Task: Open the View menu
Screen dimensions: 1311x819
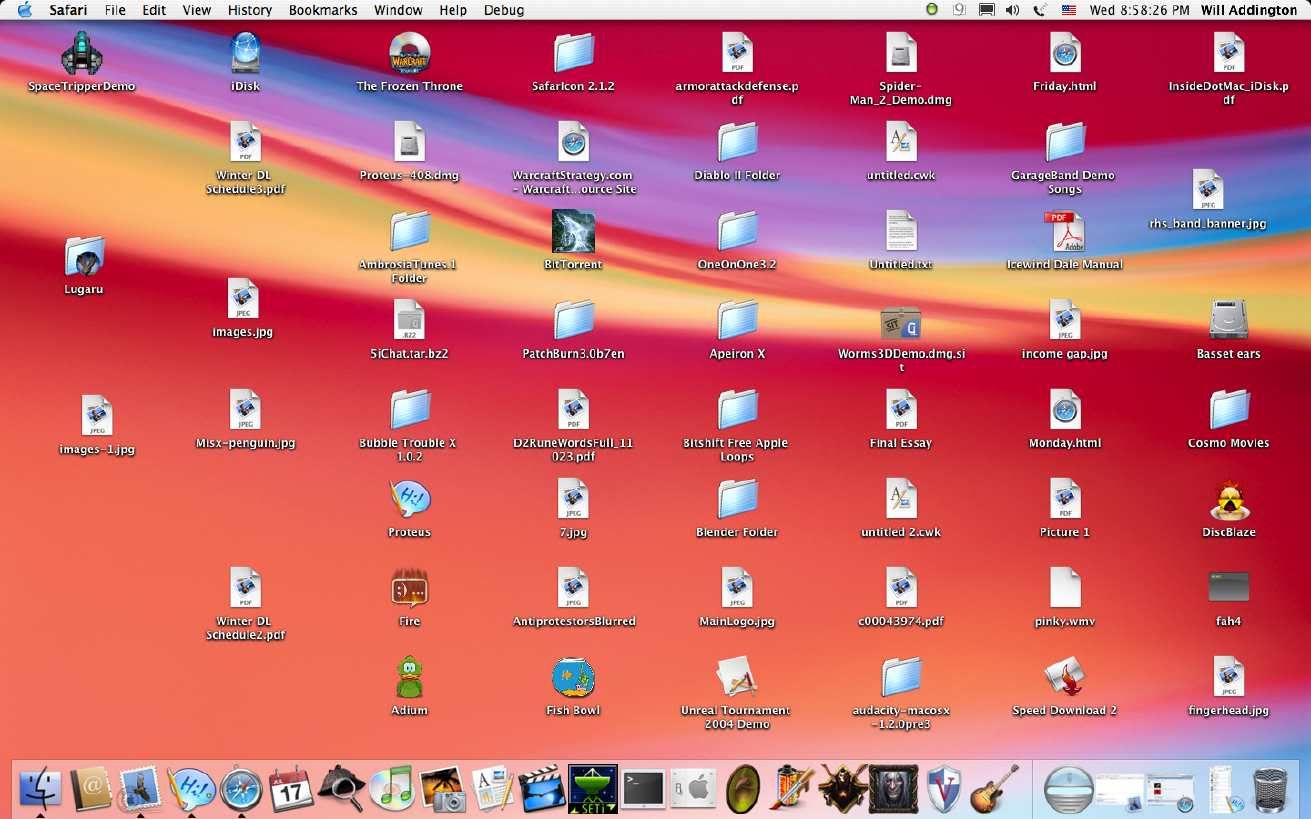Action: [197, 10]
